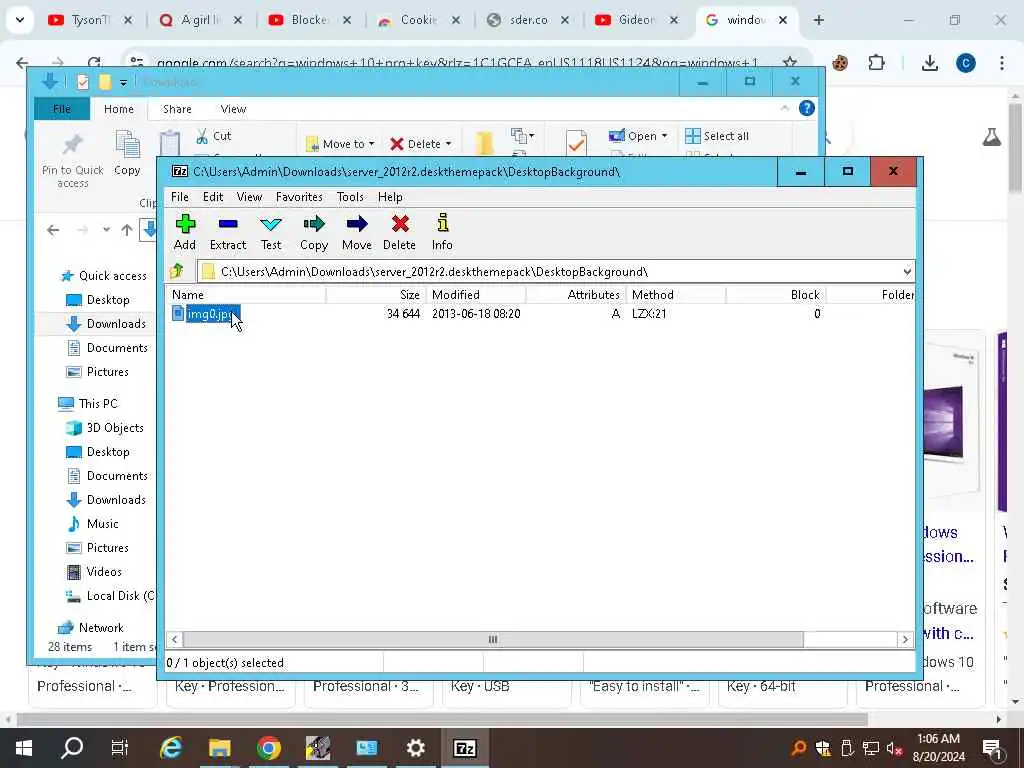Switch to Home tab in File Explorer

(119, 109)
